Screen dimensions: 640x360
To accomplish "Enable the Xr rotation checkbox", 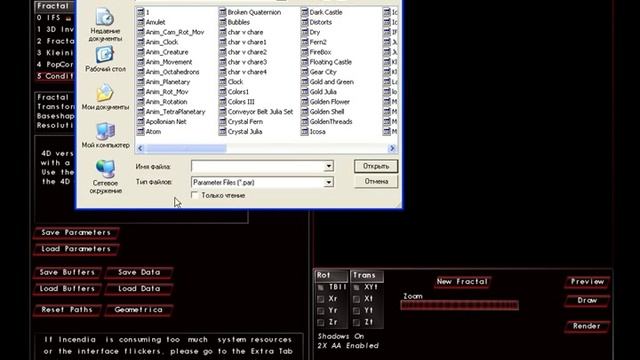I will [321, 299].
